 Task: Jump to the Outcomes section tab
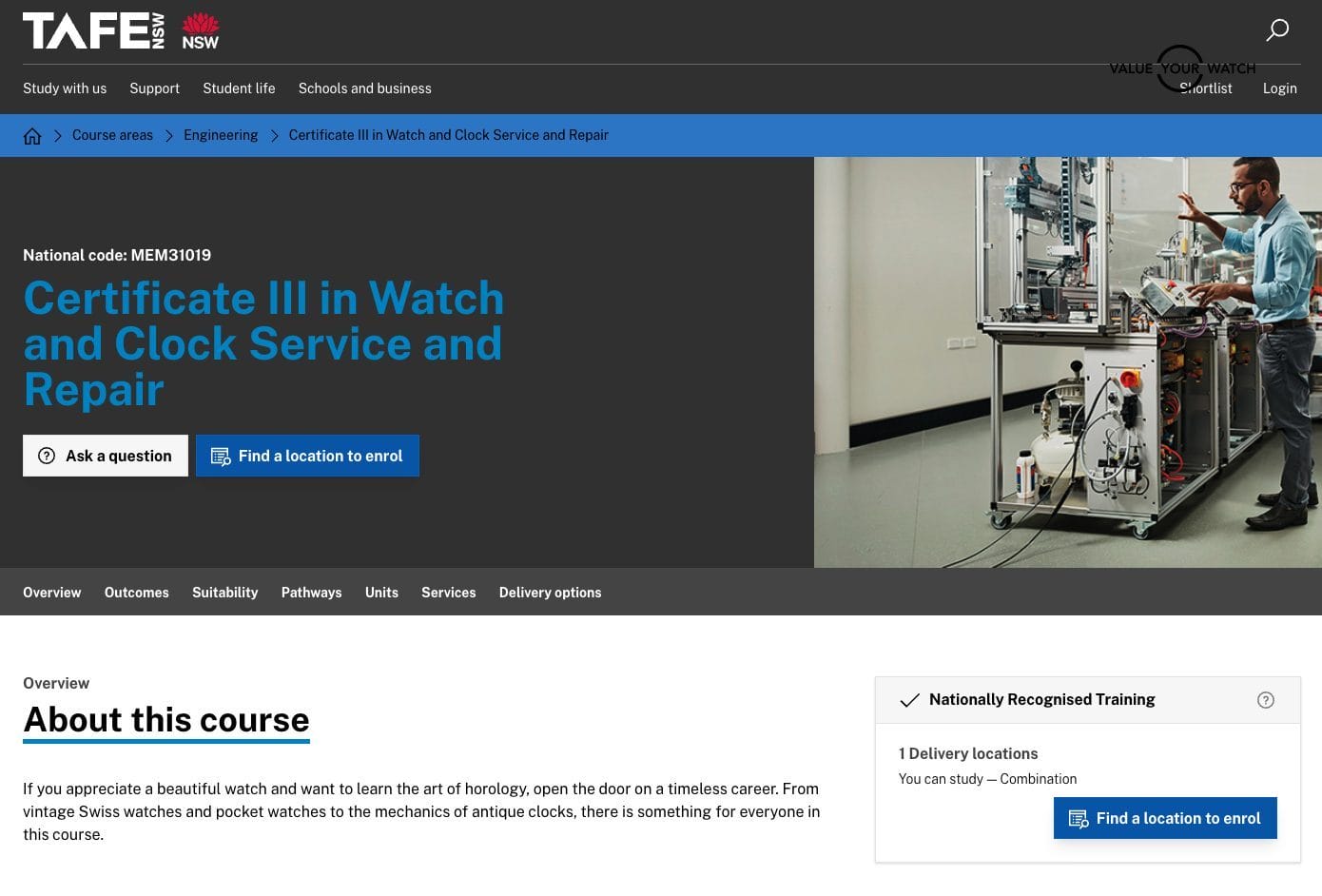(x=136, y=592)
